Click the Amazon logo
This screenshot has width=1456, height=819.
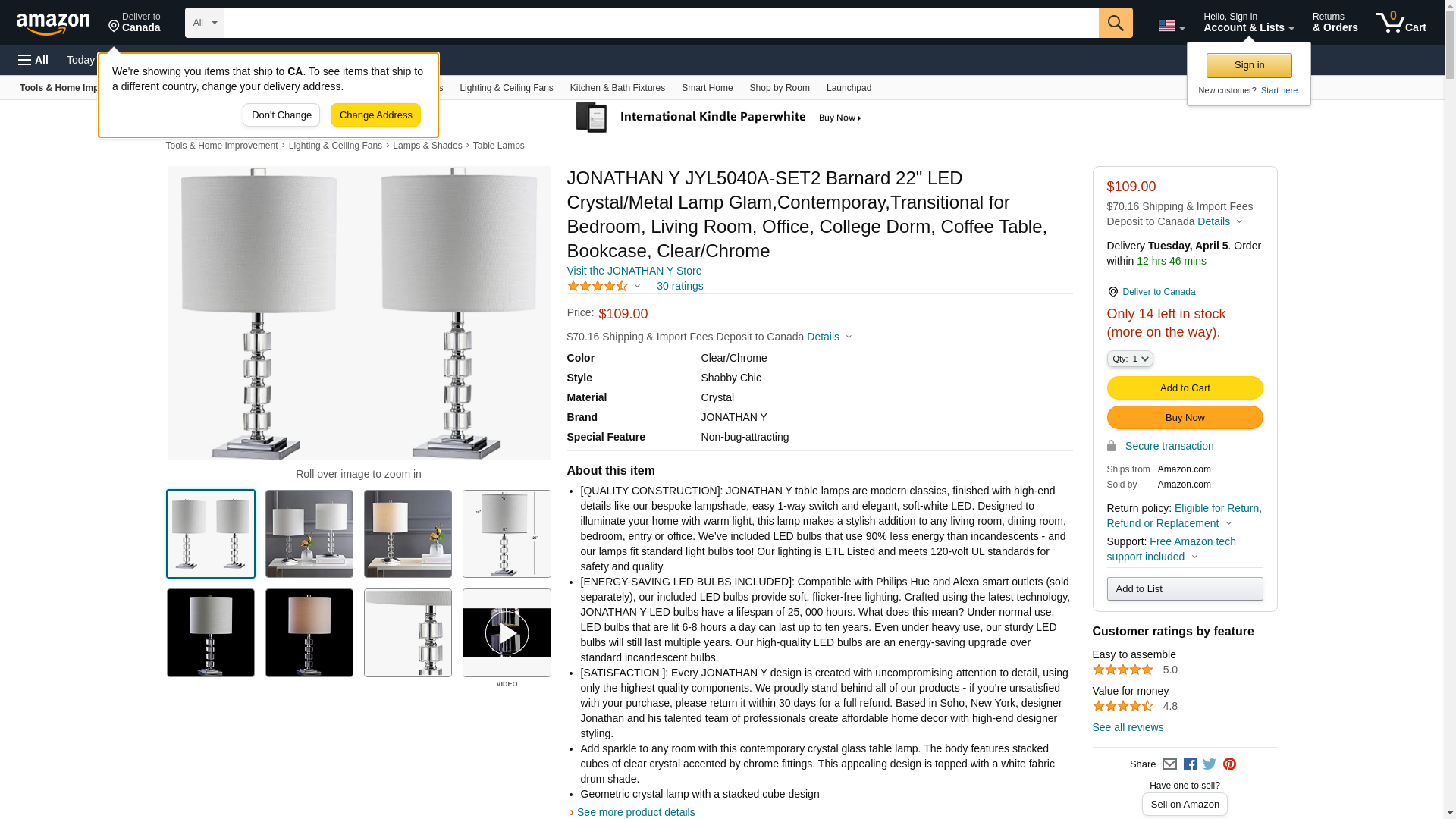point(53,24)
